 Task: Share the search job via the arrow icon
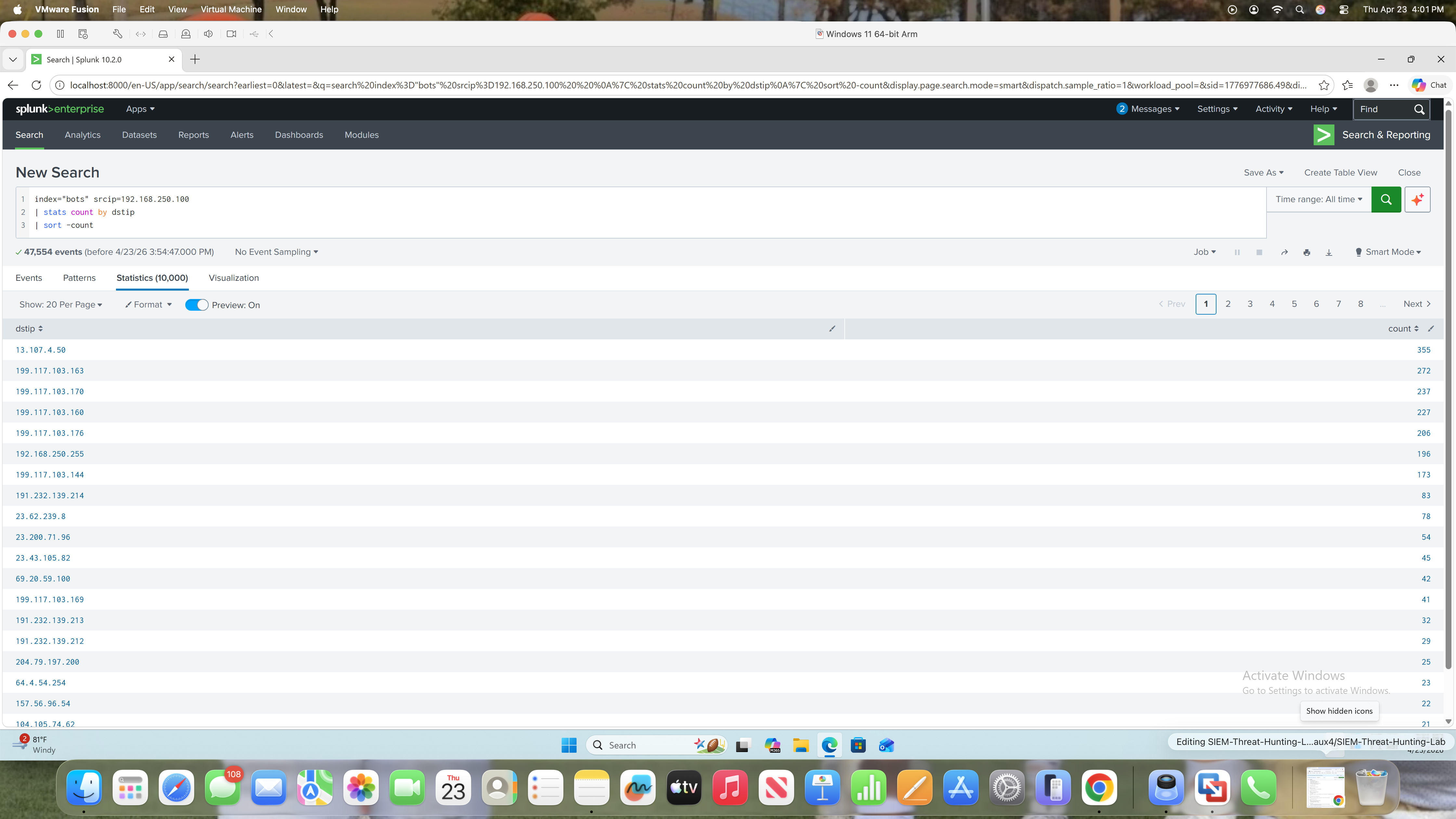1284,252
